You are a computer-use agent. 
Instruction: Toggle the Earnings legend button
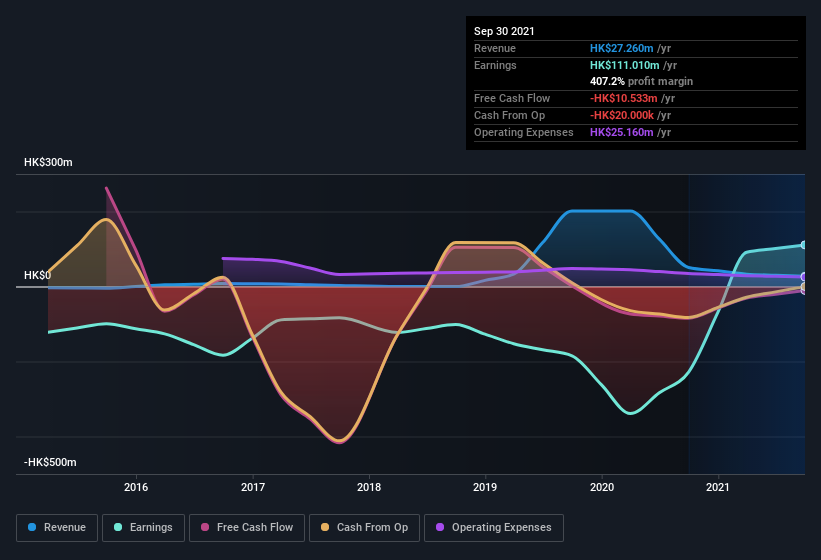[143, 528]
